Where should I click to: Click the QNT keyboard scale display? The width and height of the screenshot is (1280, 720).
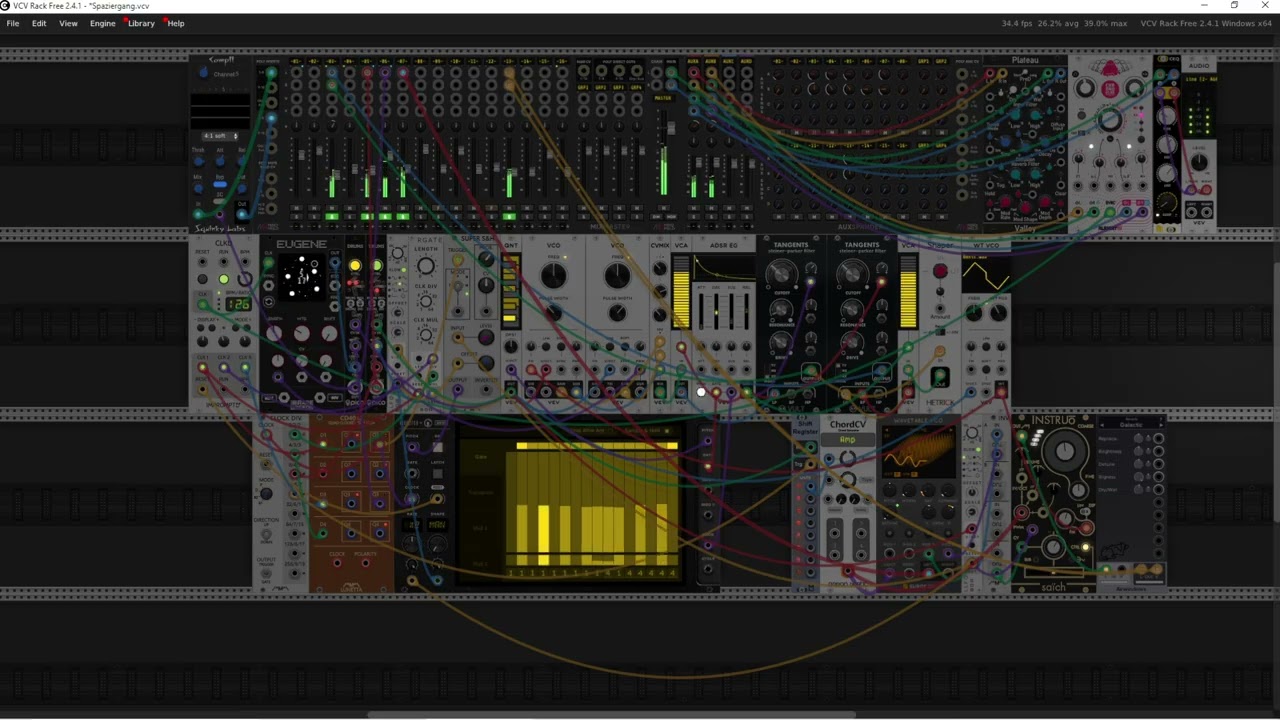pyautogui.click(x=511, y=290)
